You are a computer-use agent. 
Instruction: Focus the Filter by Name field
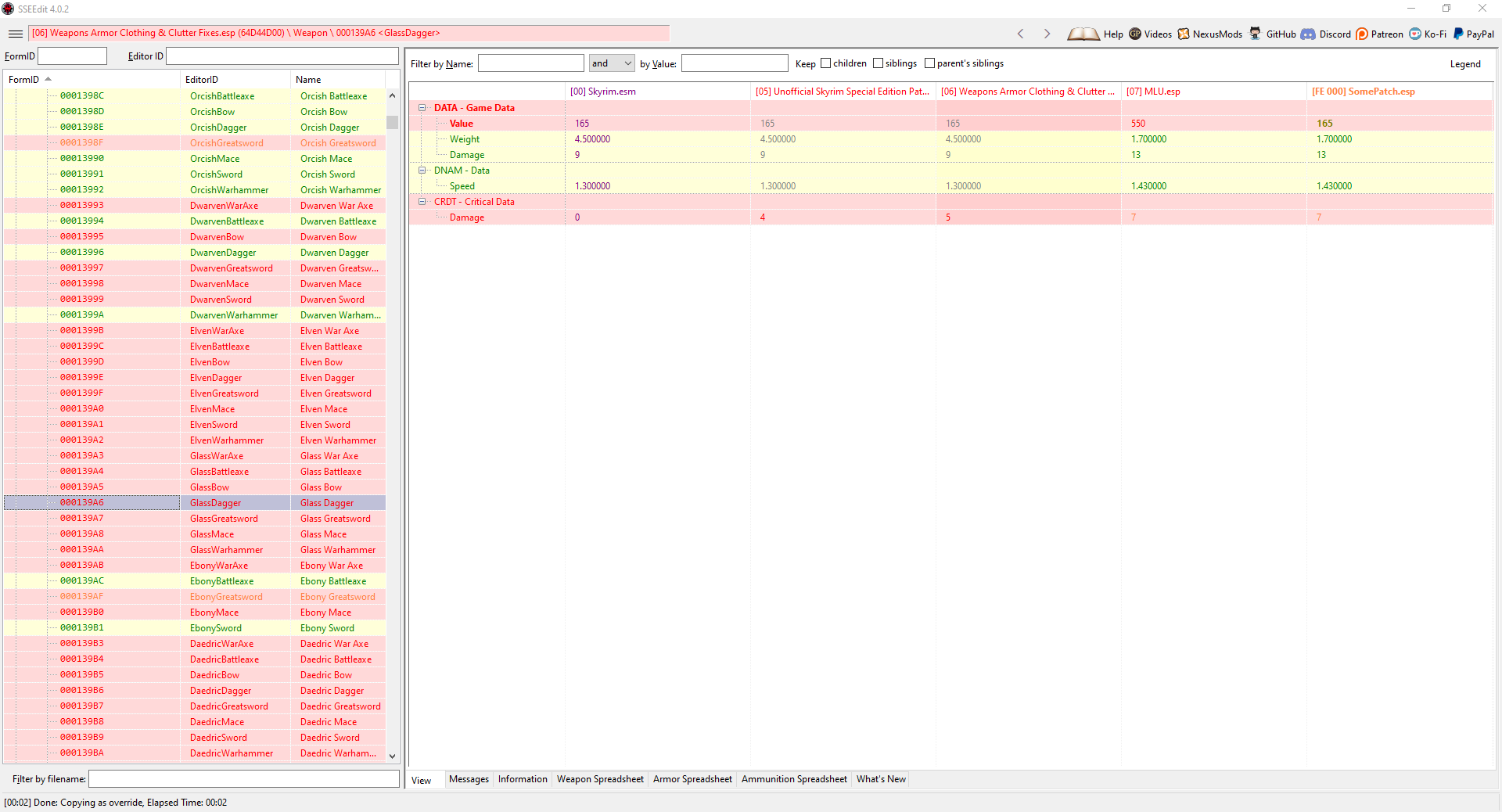click(530, 63)
